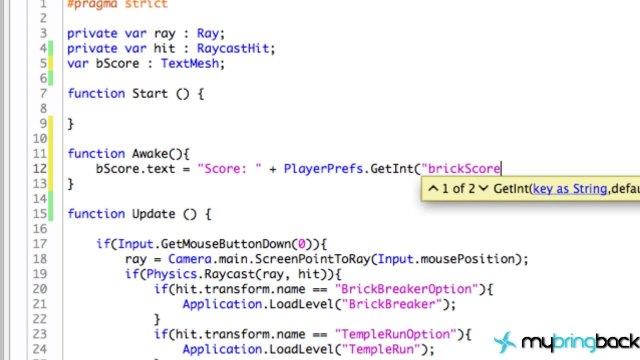This screenshot has height=360, width=640.
Task: Click line number 12 in gutter
Action: point(40,169)
